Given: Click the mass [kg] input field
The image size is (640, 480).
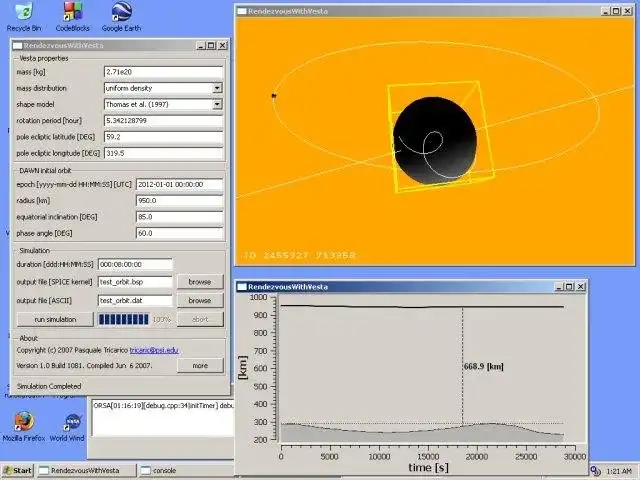Looking at the screenshot, I should click(x=163, y=72).
